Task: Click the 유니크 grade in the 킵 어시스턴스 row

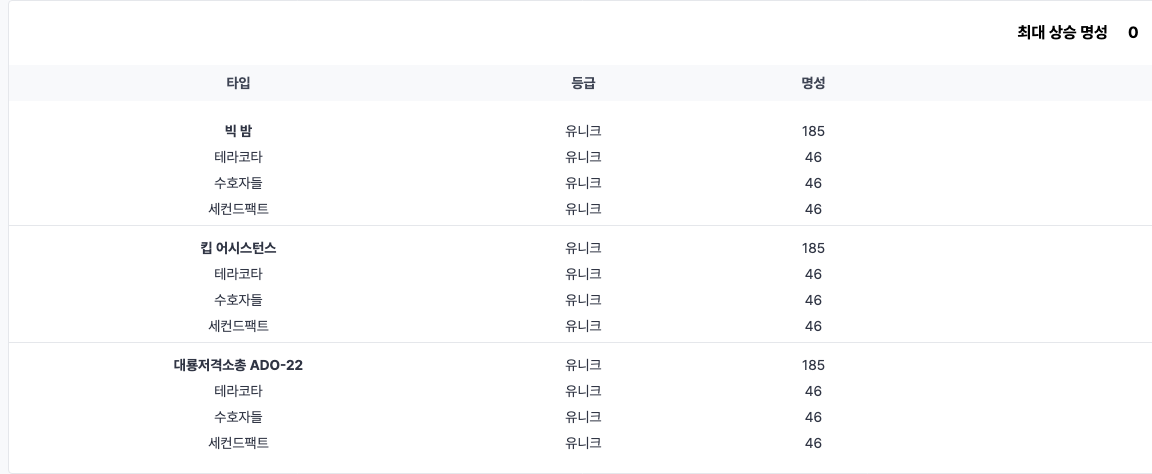Action: point(583,248)
